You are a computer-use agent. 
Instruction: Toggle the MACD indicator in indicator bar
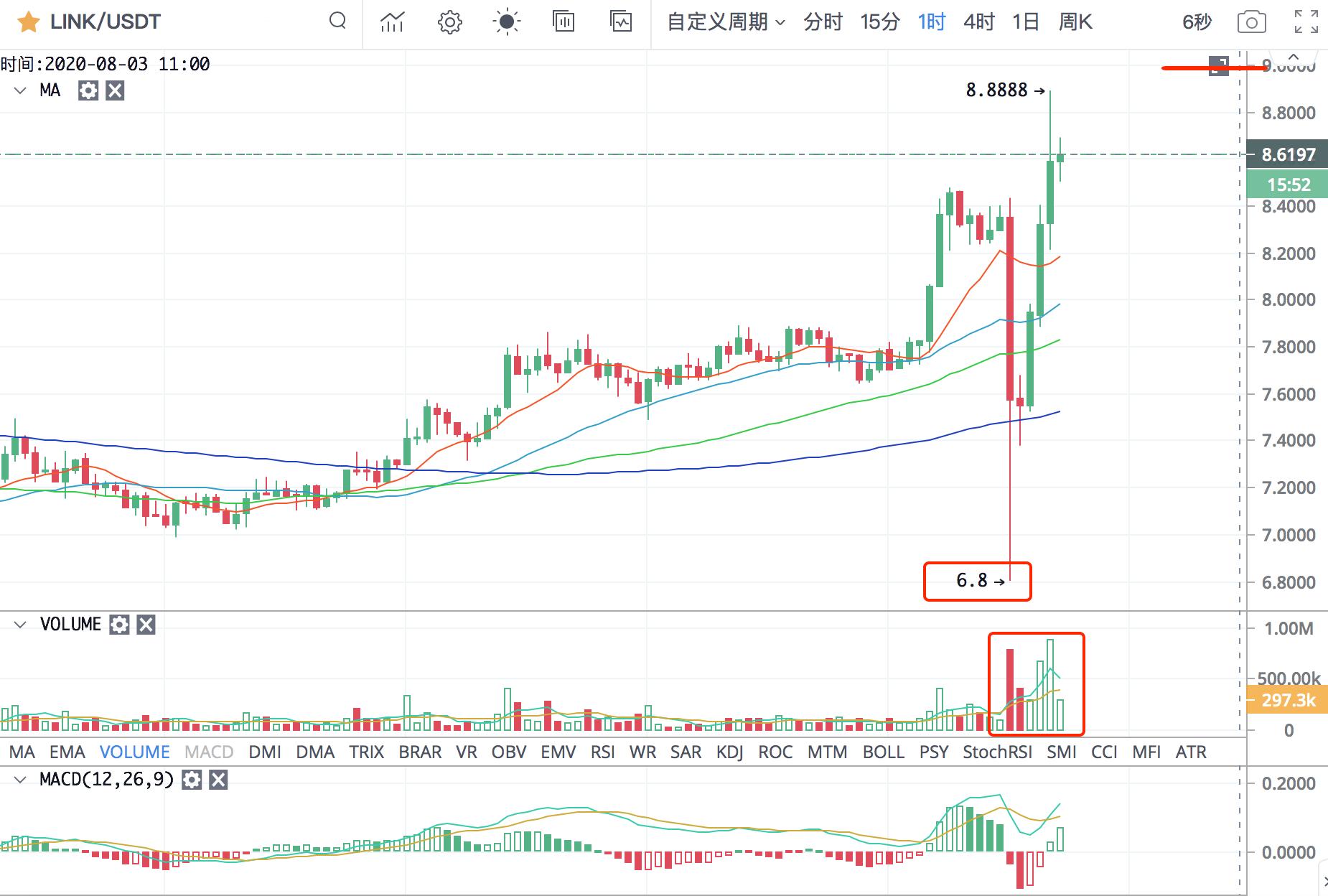click(x=209, y=752)
